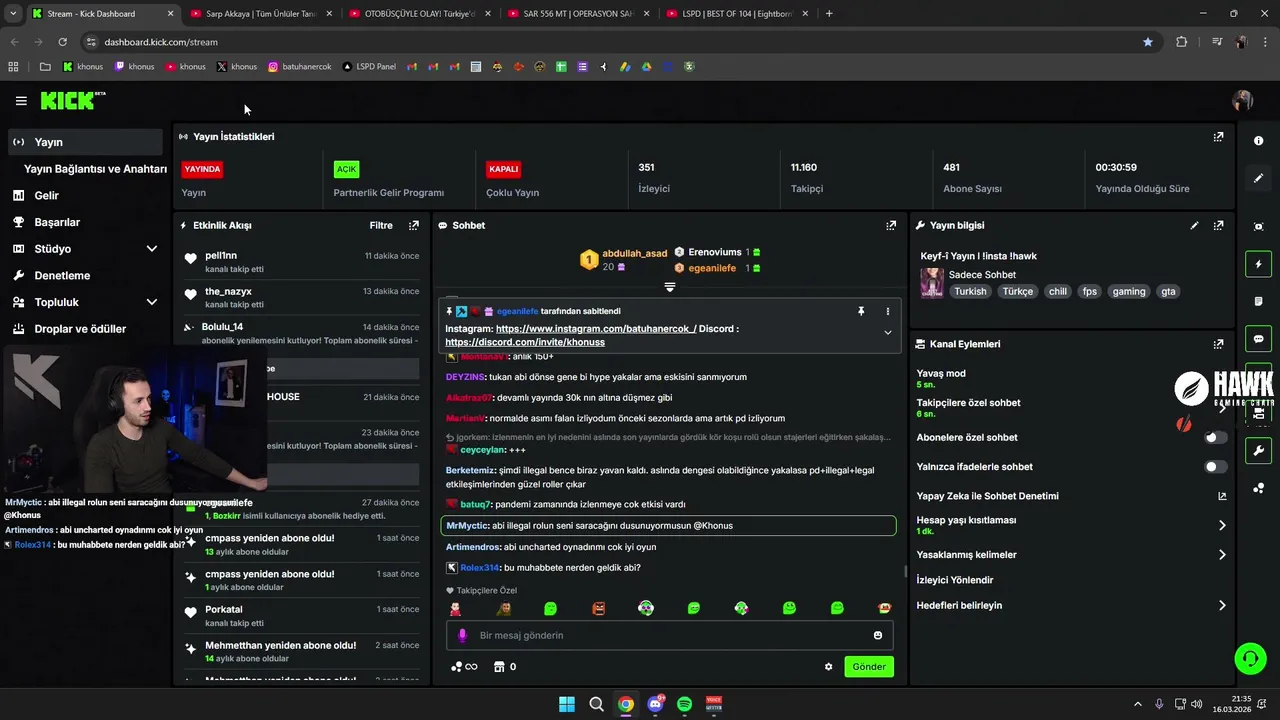Unpin the pinned chat message
Viewport: 1280px width, 720px height.
pos(861,311)
